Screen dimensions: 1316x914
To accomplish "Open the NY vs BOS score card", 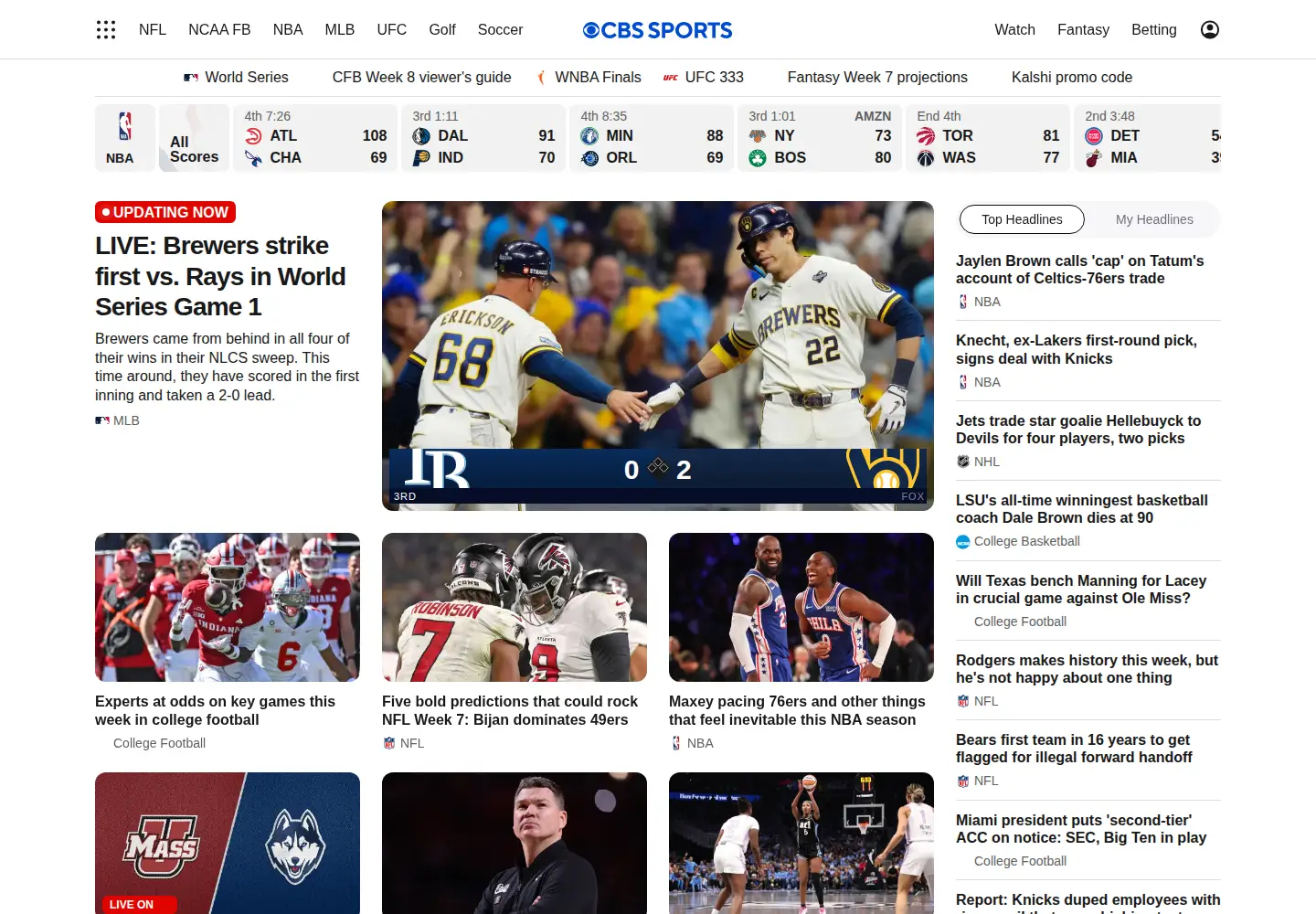I will coord(820,138).
